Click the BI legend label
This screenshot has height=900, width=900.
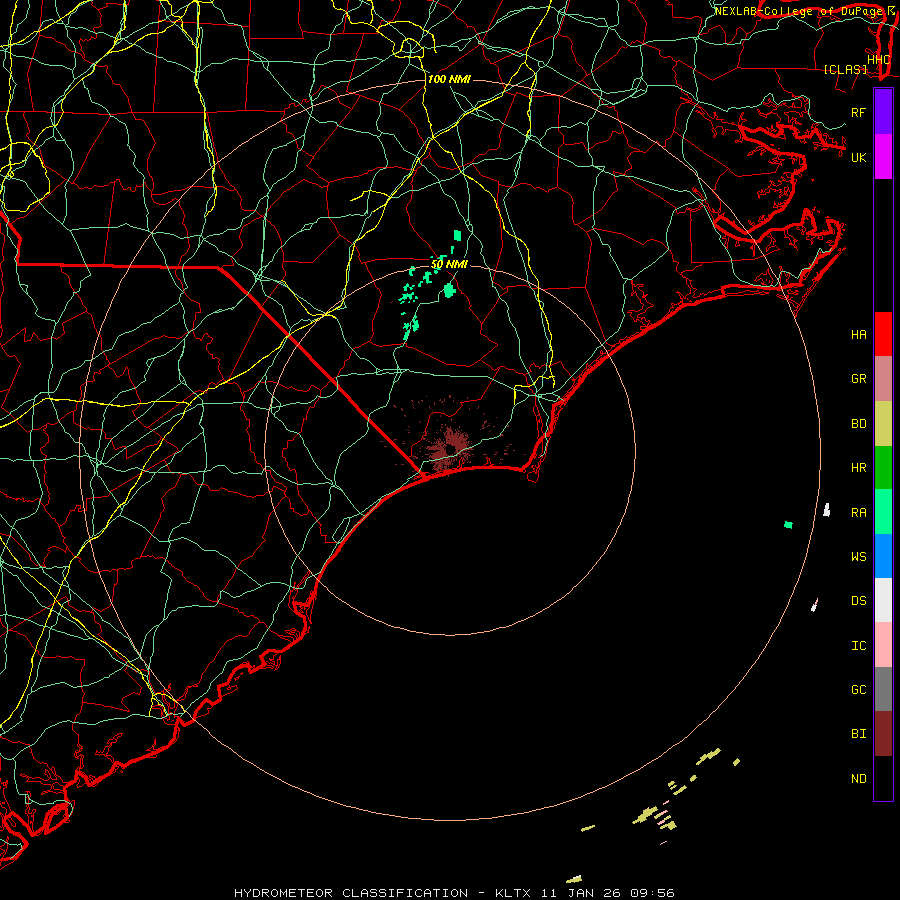coord(859,734)
